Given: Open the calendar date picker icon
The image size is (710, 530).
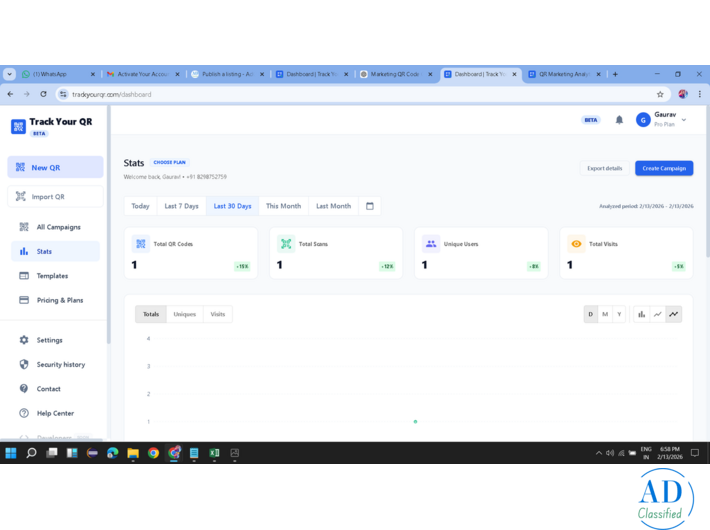Looking at the screenshot, I should point(370,206).
